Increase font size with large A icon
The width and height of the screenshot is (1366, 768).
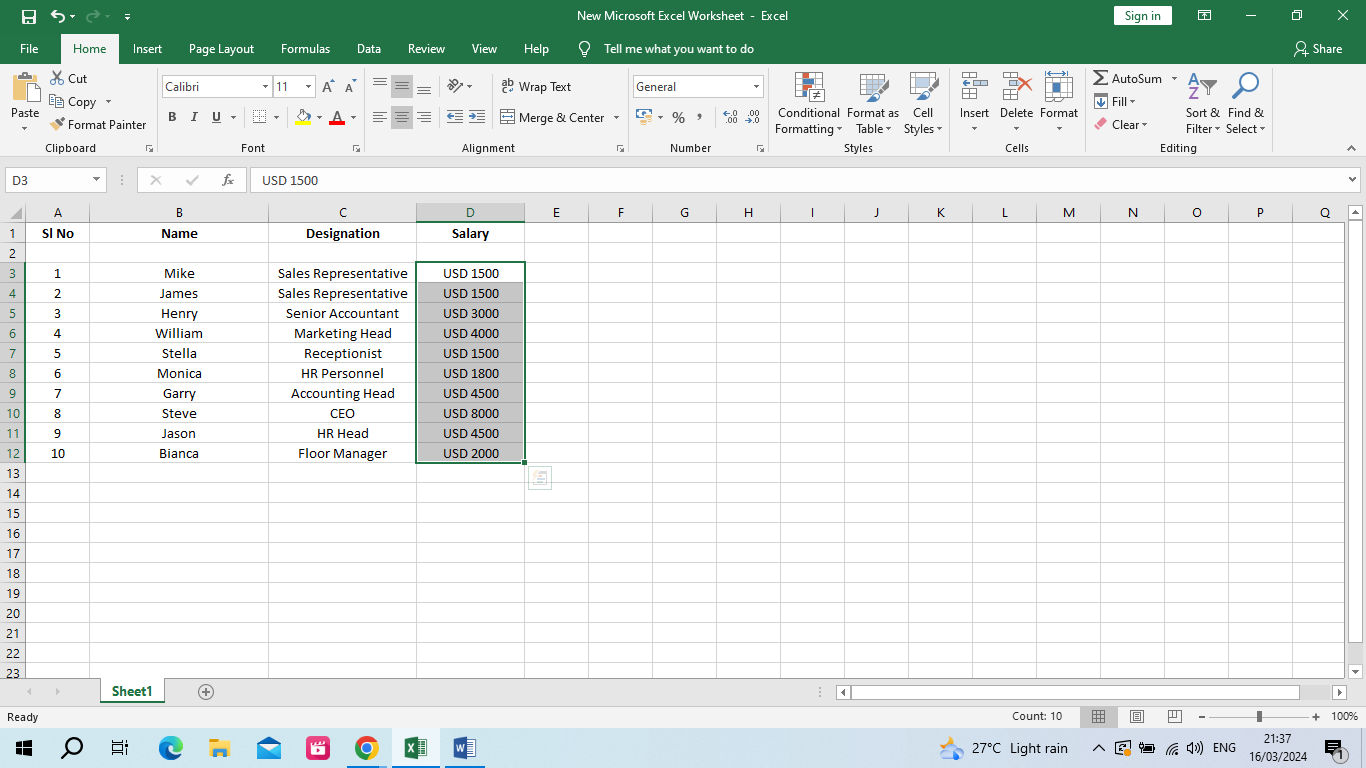[x=328, y=87]
